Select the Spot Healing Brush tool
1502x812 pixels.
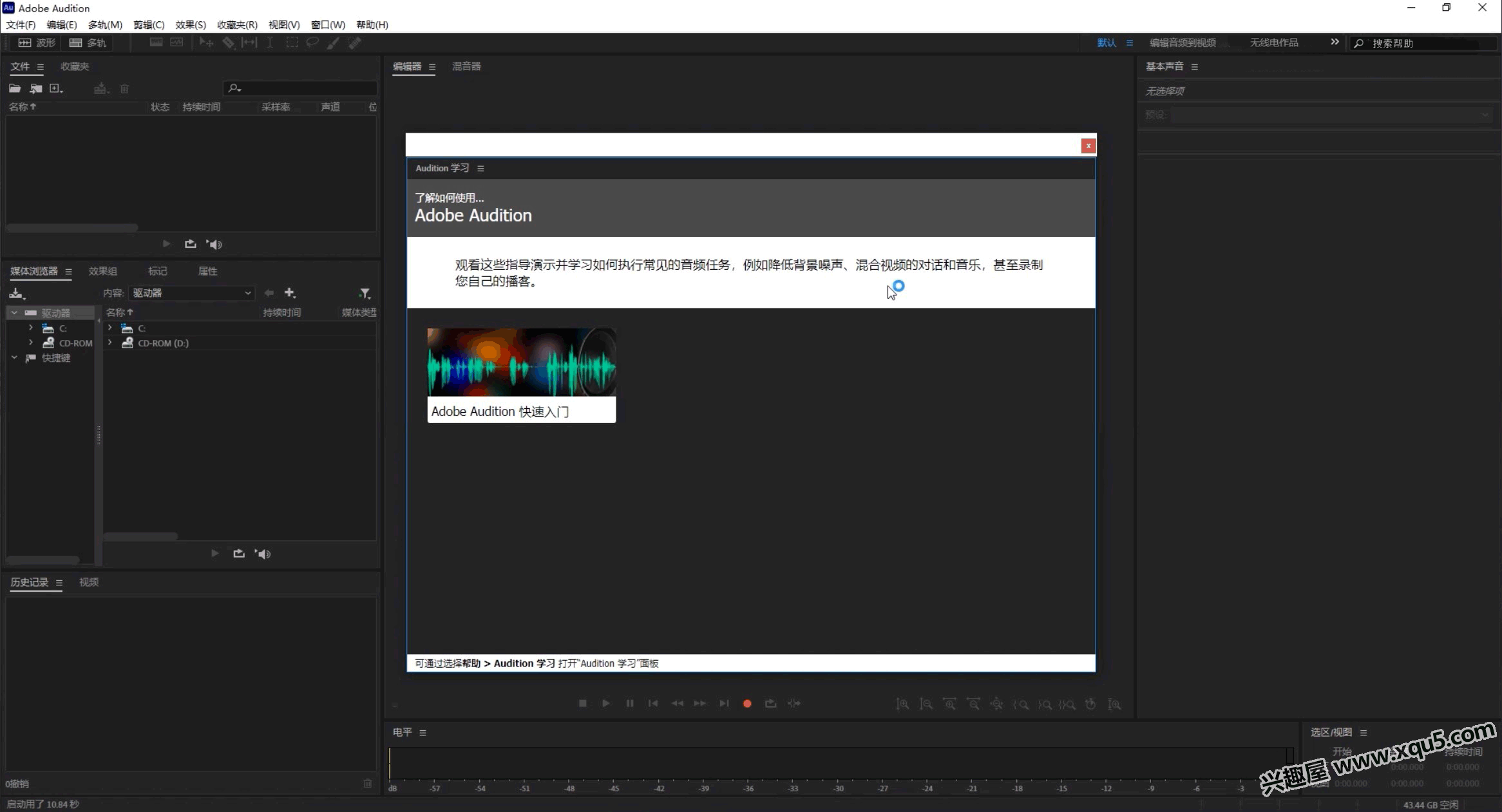pyautogui.click(x=354, y=42)
